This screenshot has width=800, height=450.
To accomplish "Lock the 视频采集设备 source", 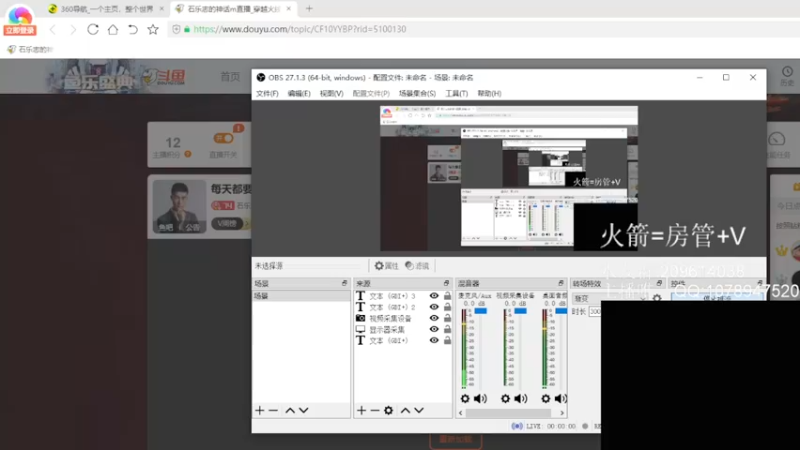I will click(x=447, y=318).
